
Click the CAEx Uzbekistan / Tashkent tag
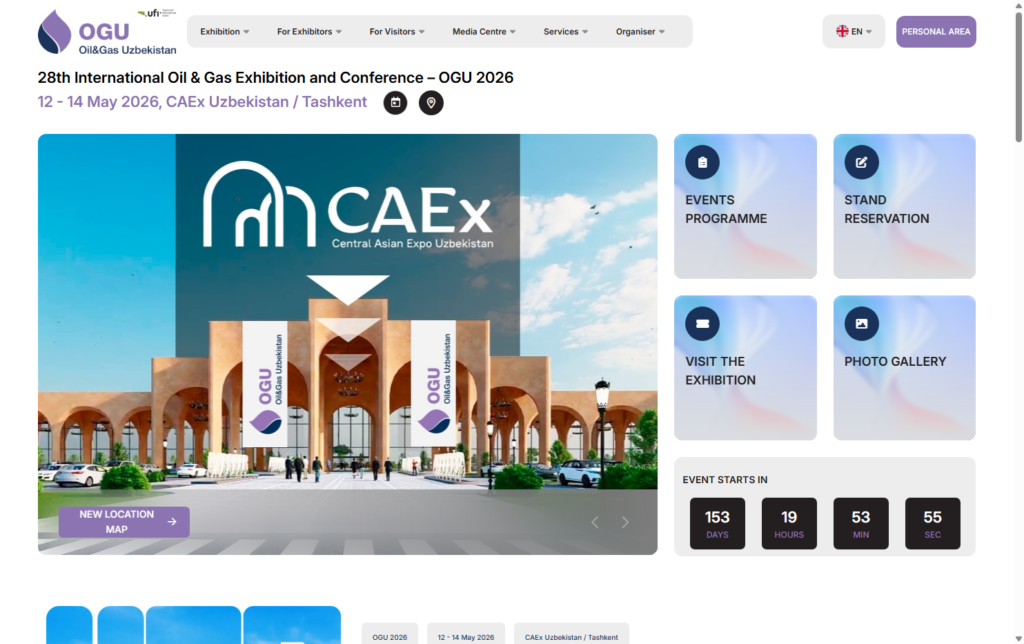[571, 636]
